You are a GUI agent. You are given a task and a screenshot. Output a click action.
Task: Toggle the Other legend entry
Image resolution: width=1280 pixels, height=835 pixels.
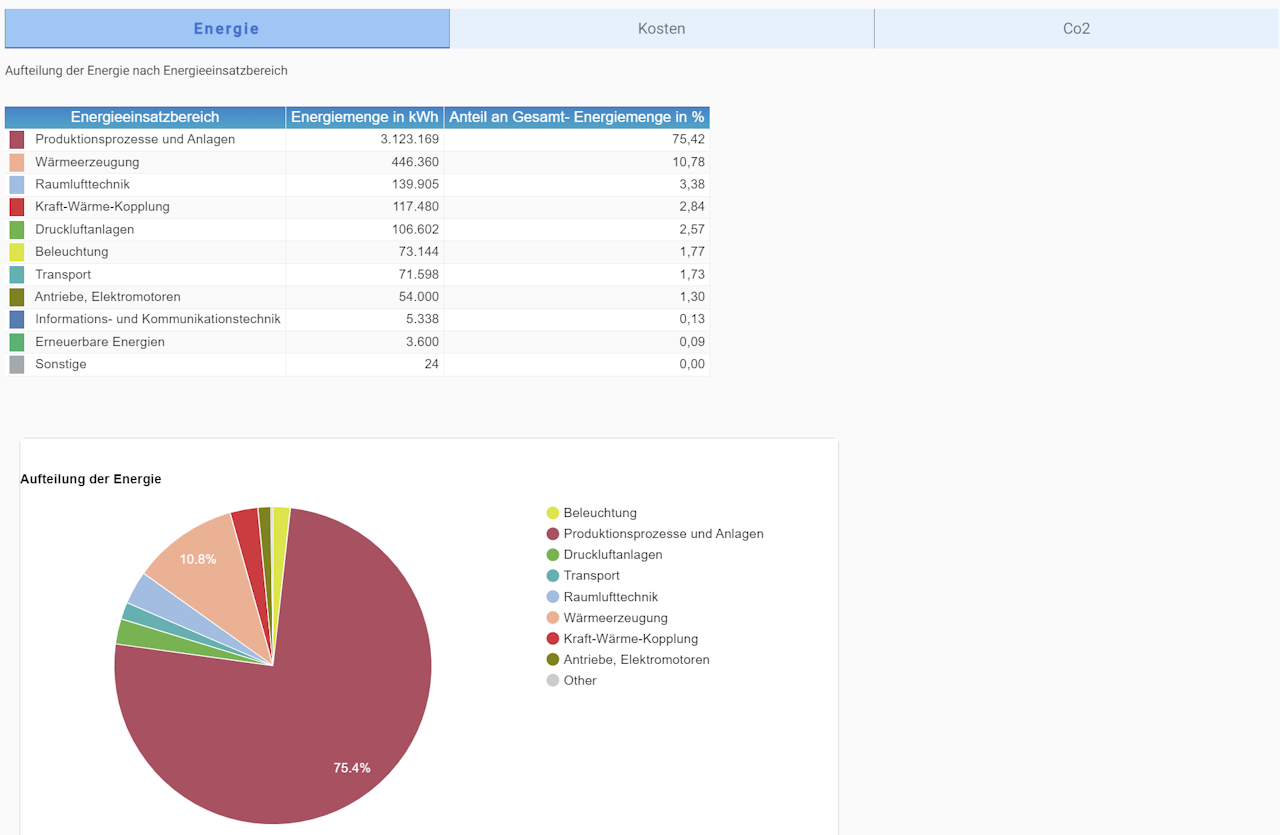tap(571, 681)
